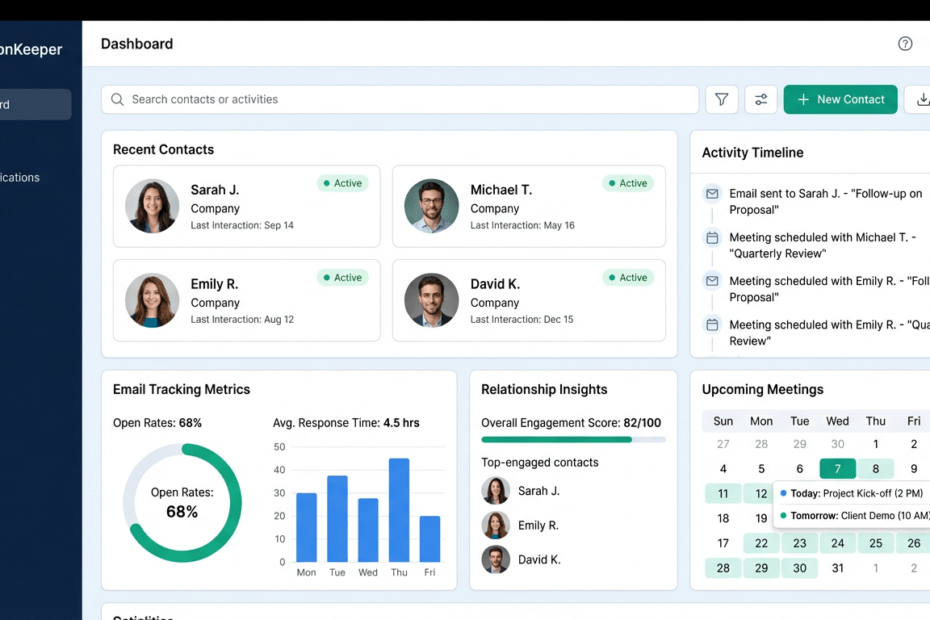The height and width of the screenshot is (620, 930).
Task: Click the Thu bar in response time chart
Action: tap(399, 510)
